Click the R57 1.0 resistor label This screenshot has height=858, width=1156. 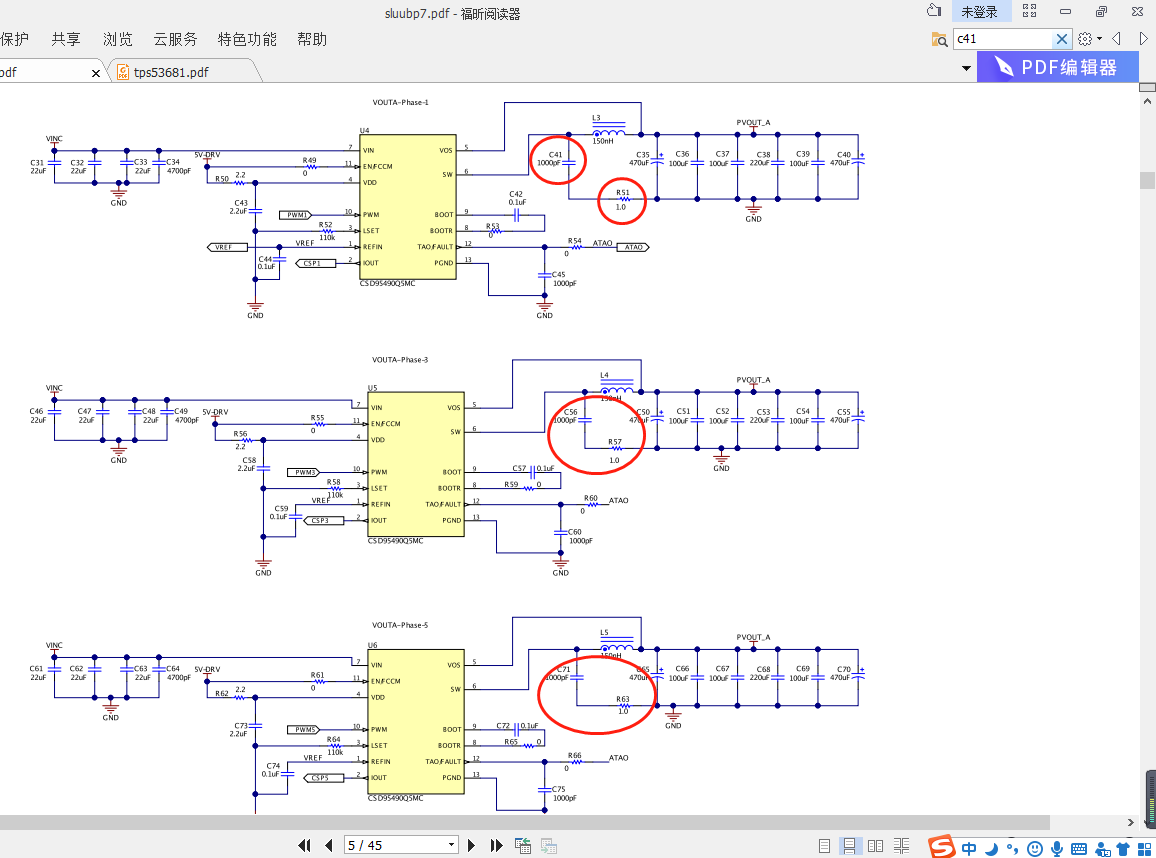click(615, 451)
